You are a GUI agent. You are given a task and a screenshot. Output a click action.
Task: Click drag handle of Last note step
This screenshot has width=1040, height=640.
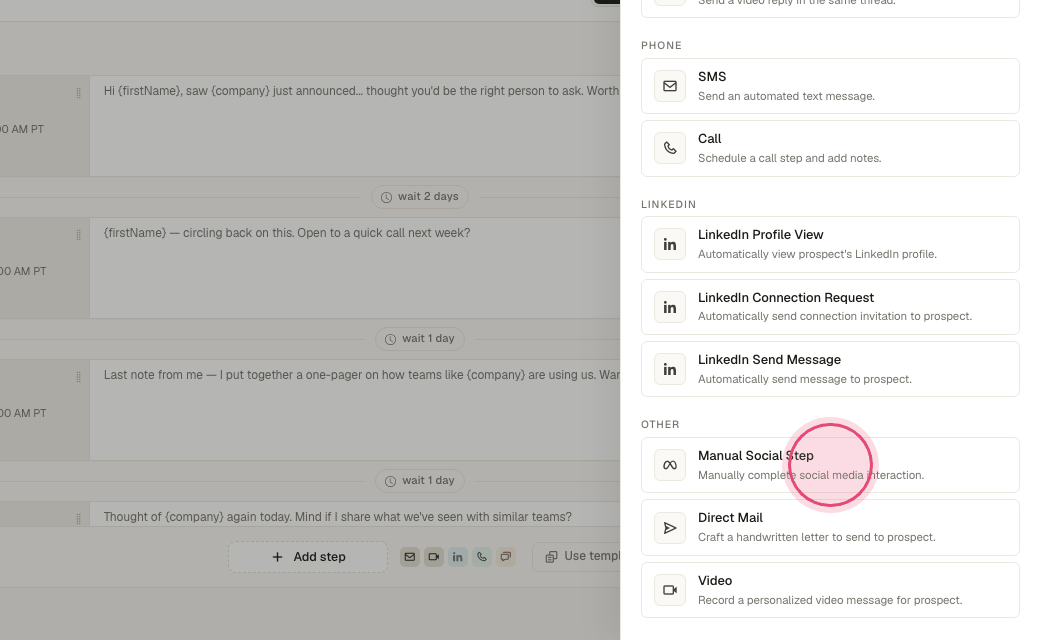coord(78,377)
